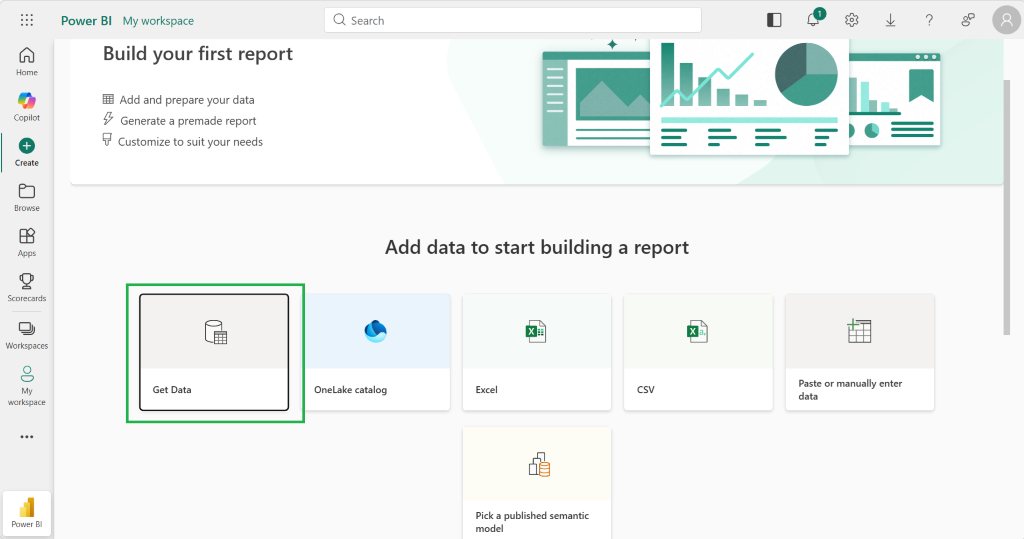Open Copilot from the sidebar
The image size is (1024, 539).
[x=27, y=106]
